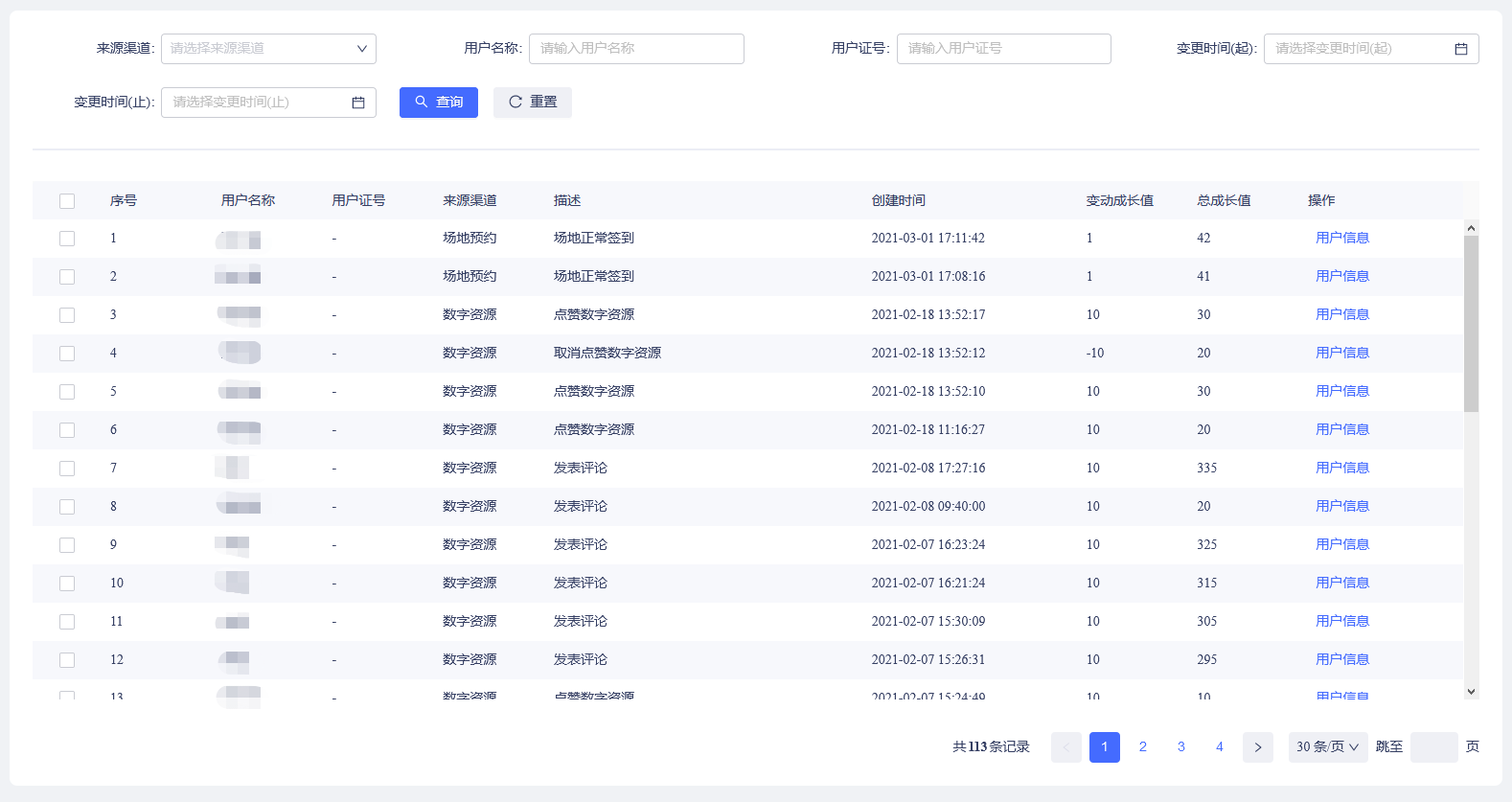
Task: Open 用户信息 link for row 9
Action: [x=1342, y=545]
